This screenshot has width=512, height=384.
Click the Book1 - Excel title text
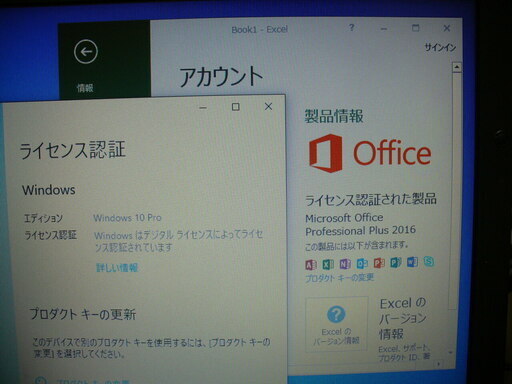tap(259, 30)
